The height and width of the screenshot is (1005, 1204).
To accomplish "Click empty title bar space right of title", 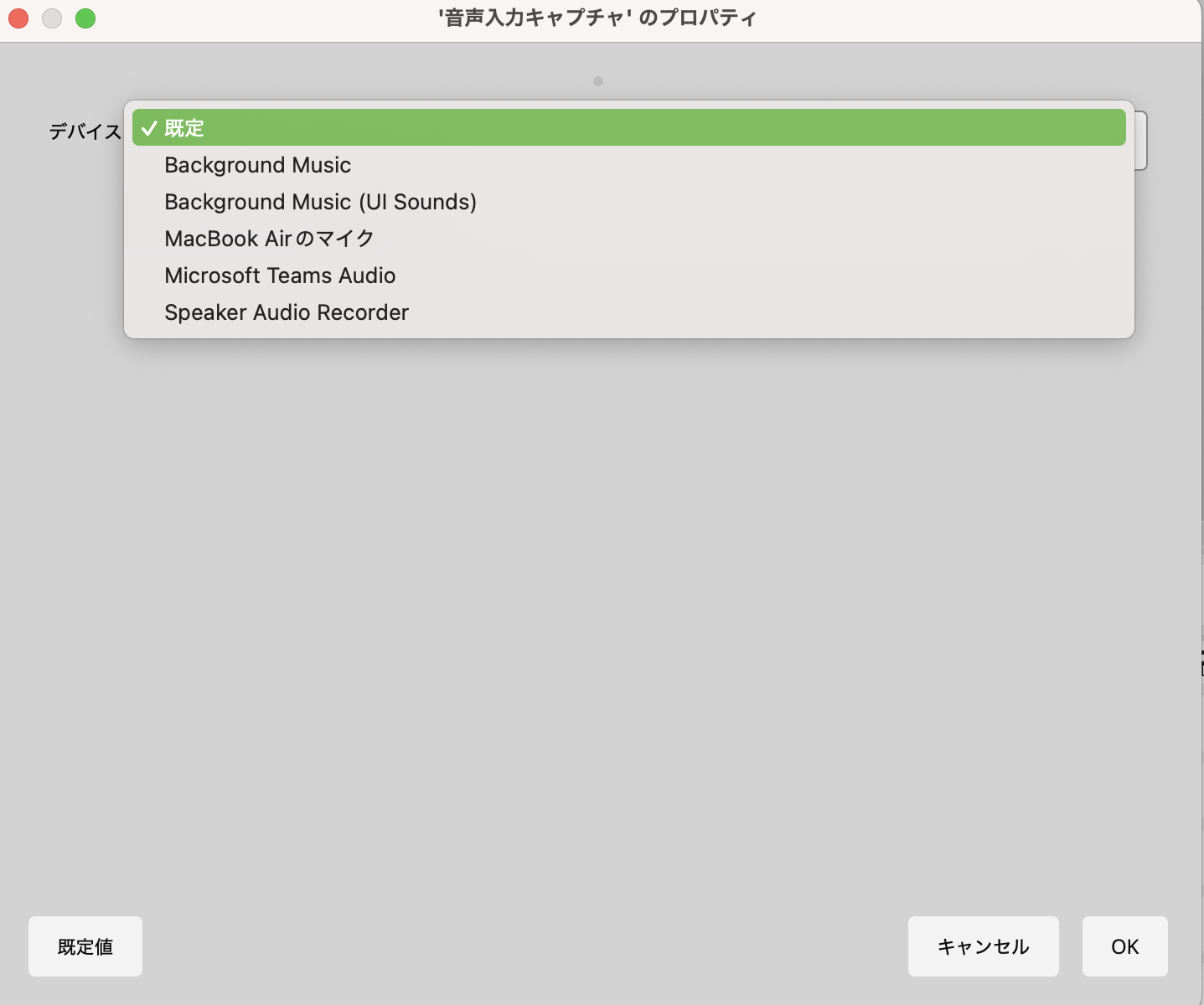I will [964, 18].
